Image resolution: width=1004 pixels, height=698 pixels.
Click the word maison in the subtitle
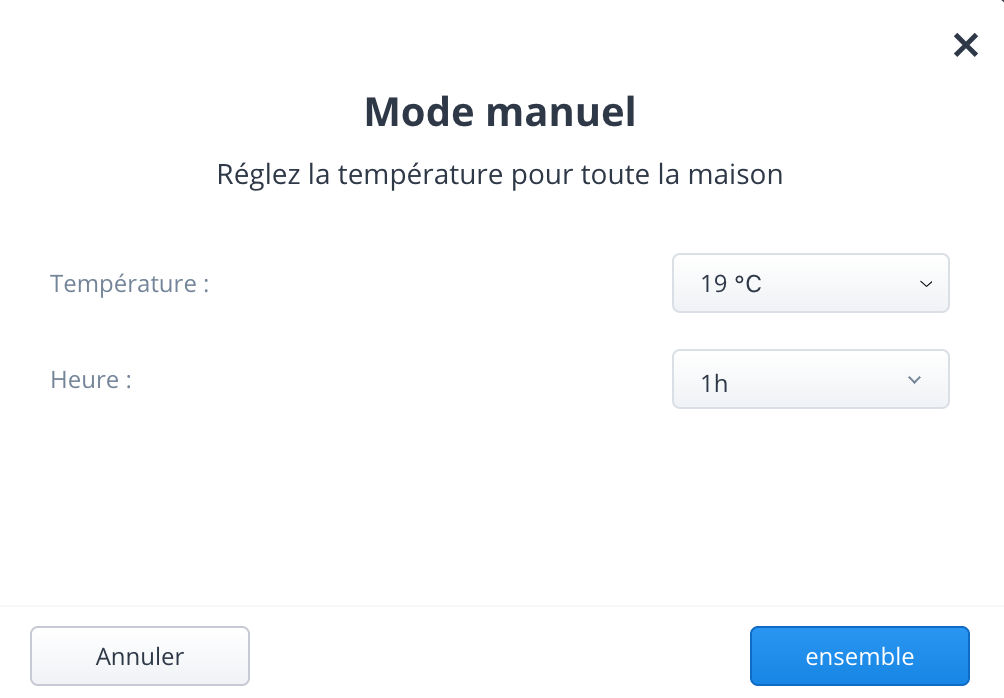(x=735, y=174)
